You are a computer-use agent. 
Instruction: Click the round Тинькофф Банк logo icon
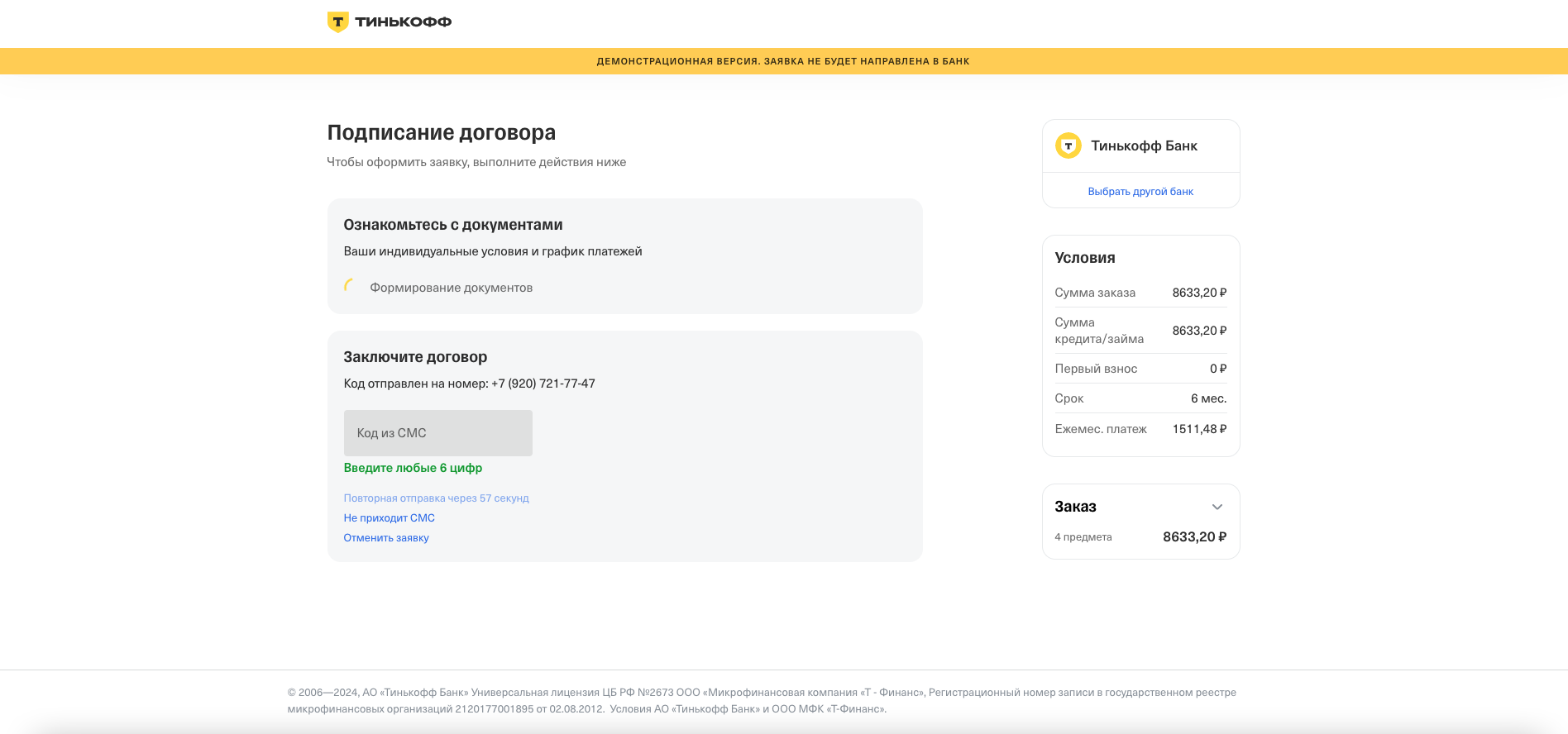[x=1068, y=145]
